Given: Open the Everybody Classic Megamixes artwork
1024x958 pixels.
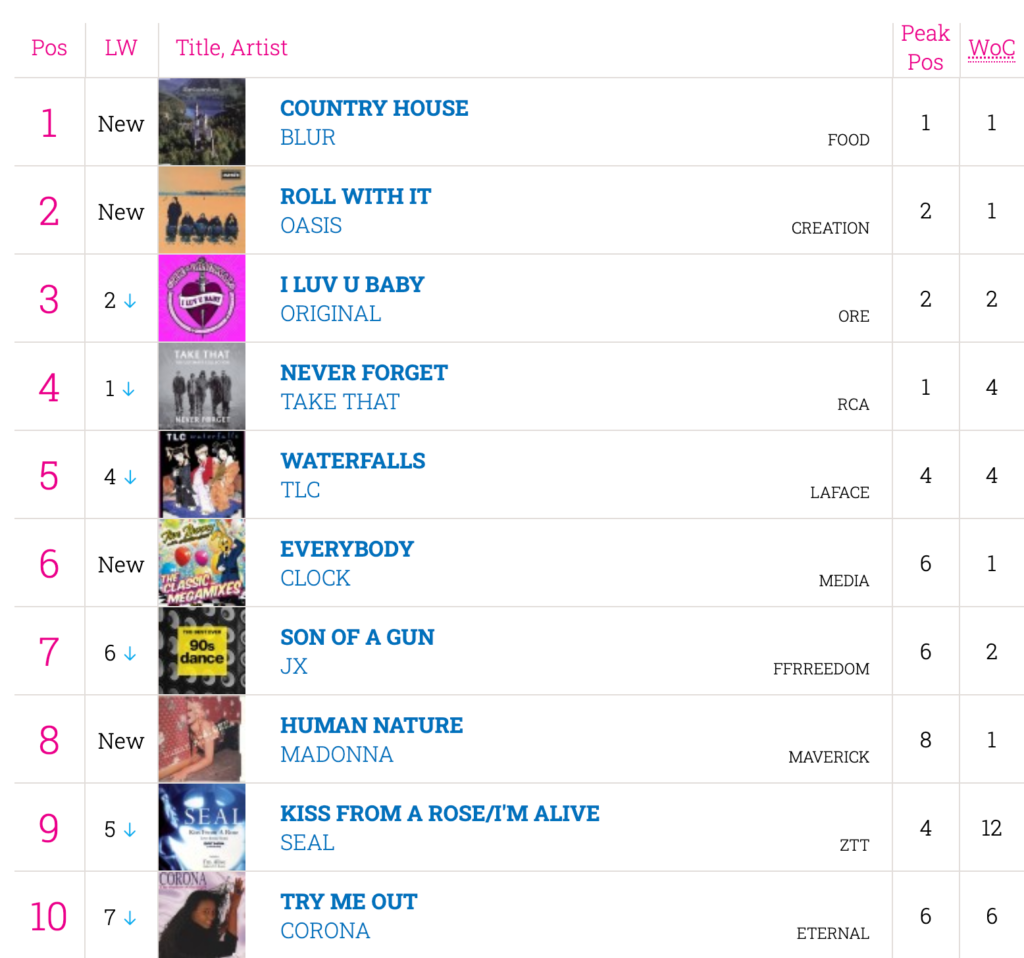Looking at the screenshot, I should click(x=201, y=563).
